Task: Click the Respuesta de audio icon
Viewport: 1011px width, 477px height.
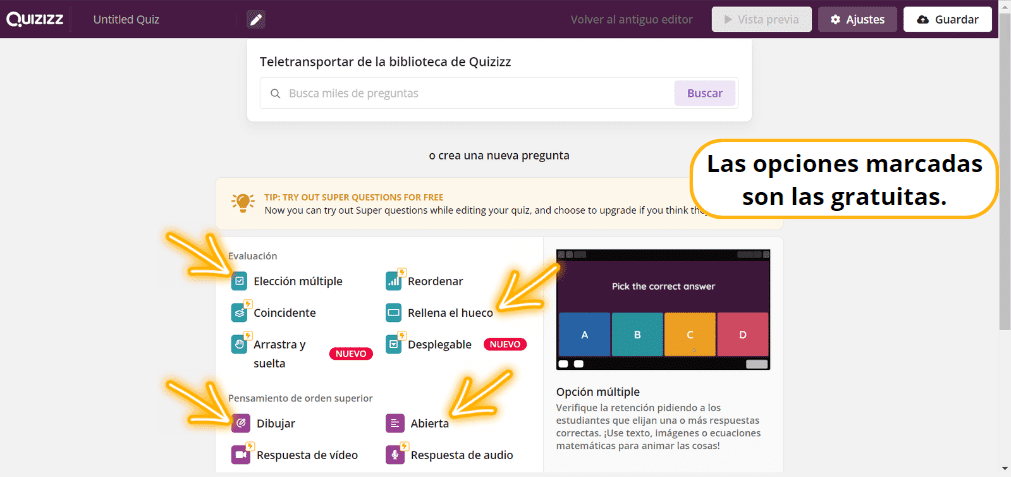Action: tap(395, 455)
